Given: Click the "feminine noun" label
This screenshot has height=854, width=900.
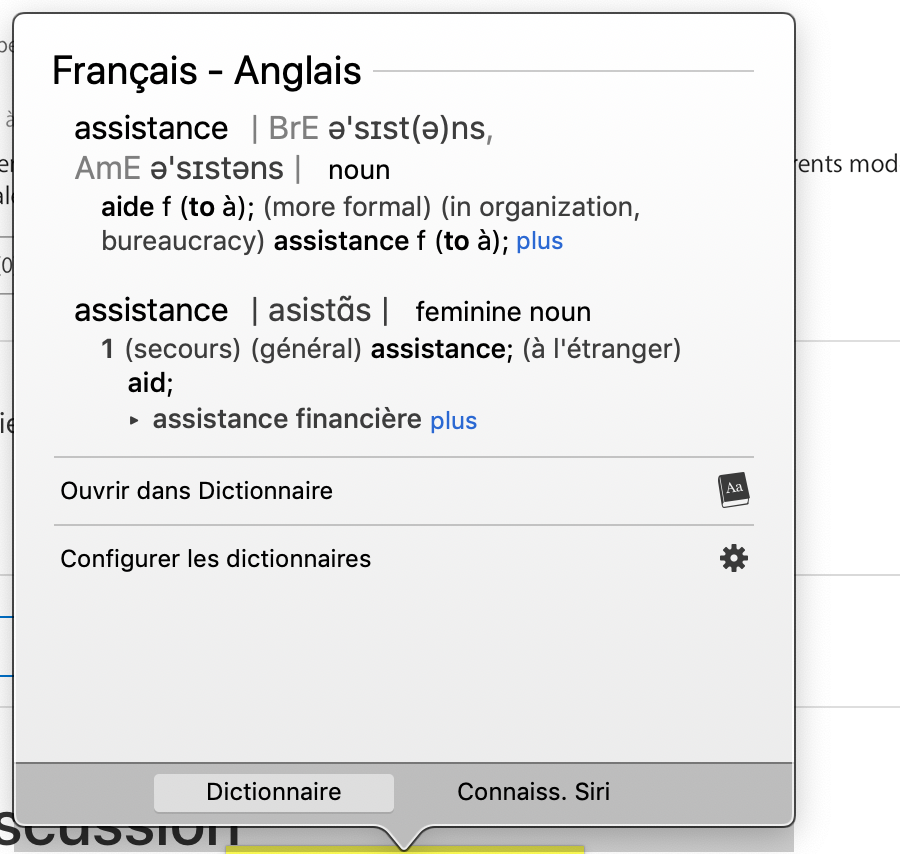Looking at the screenshot, I should (503, 312).
